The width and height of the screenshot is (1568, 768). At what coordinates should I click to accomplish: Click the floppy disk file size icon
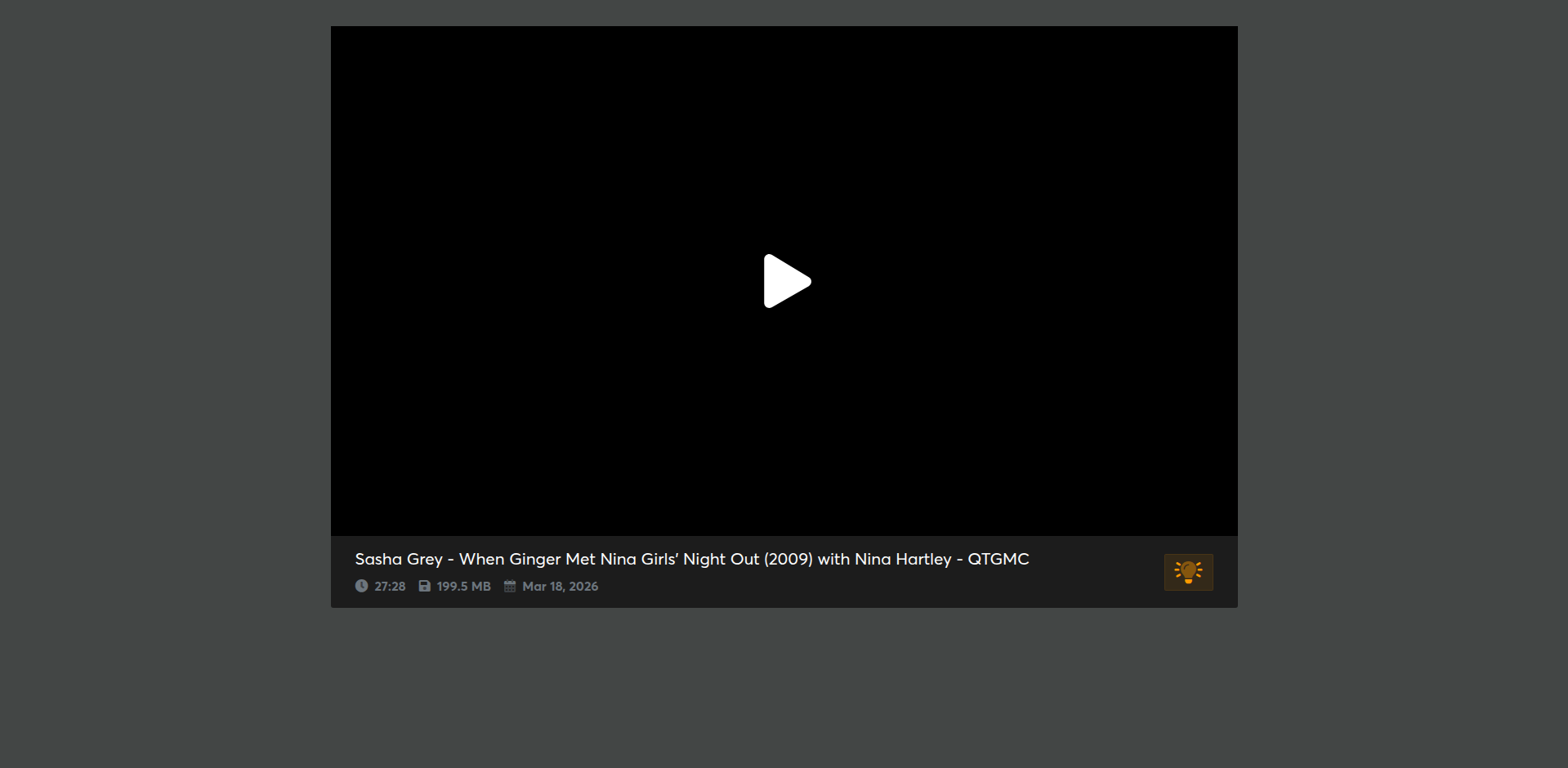(x=425, y=586)
